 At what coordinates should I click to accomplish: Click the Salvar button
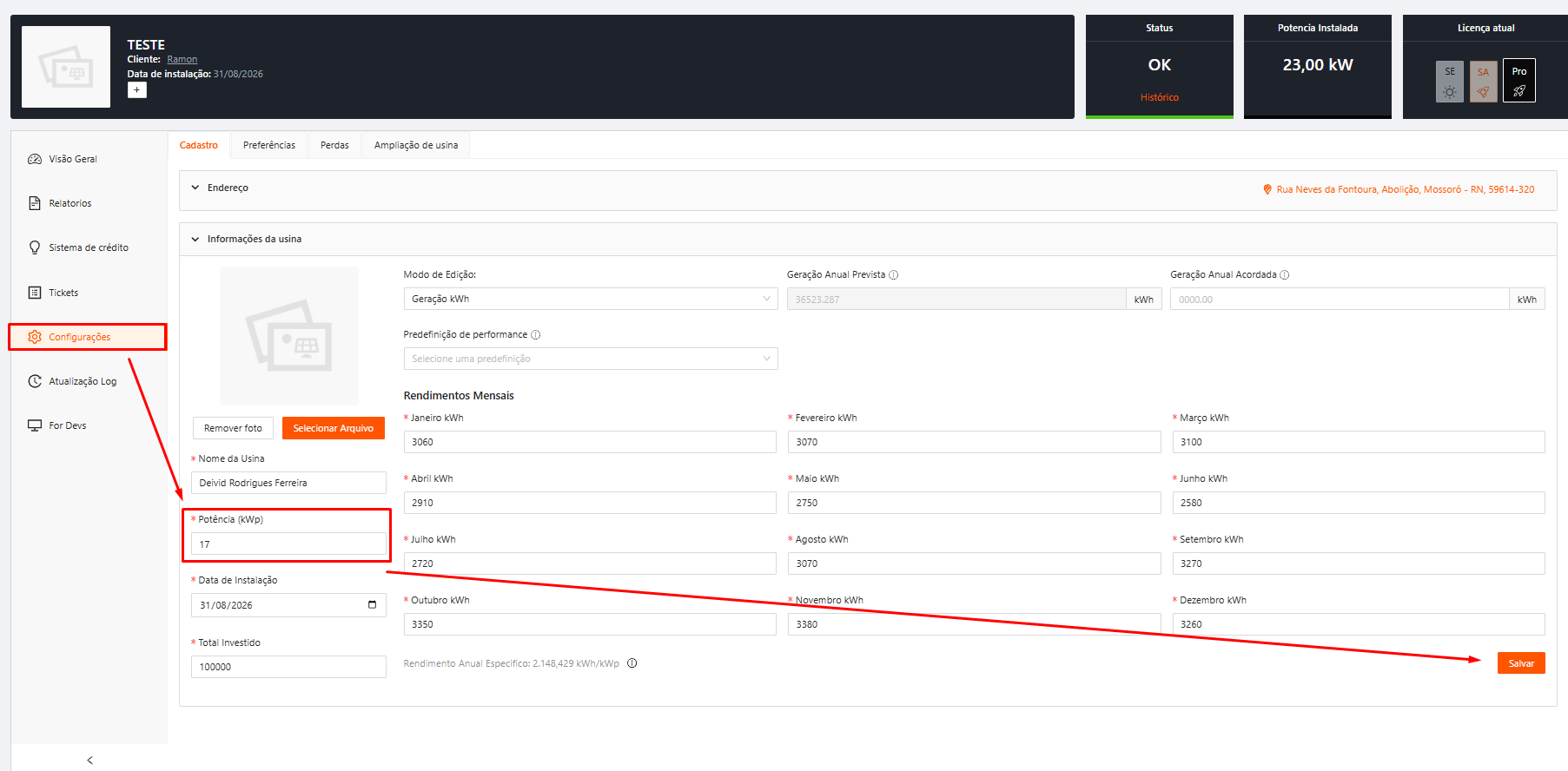1521,663
